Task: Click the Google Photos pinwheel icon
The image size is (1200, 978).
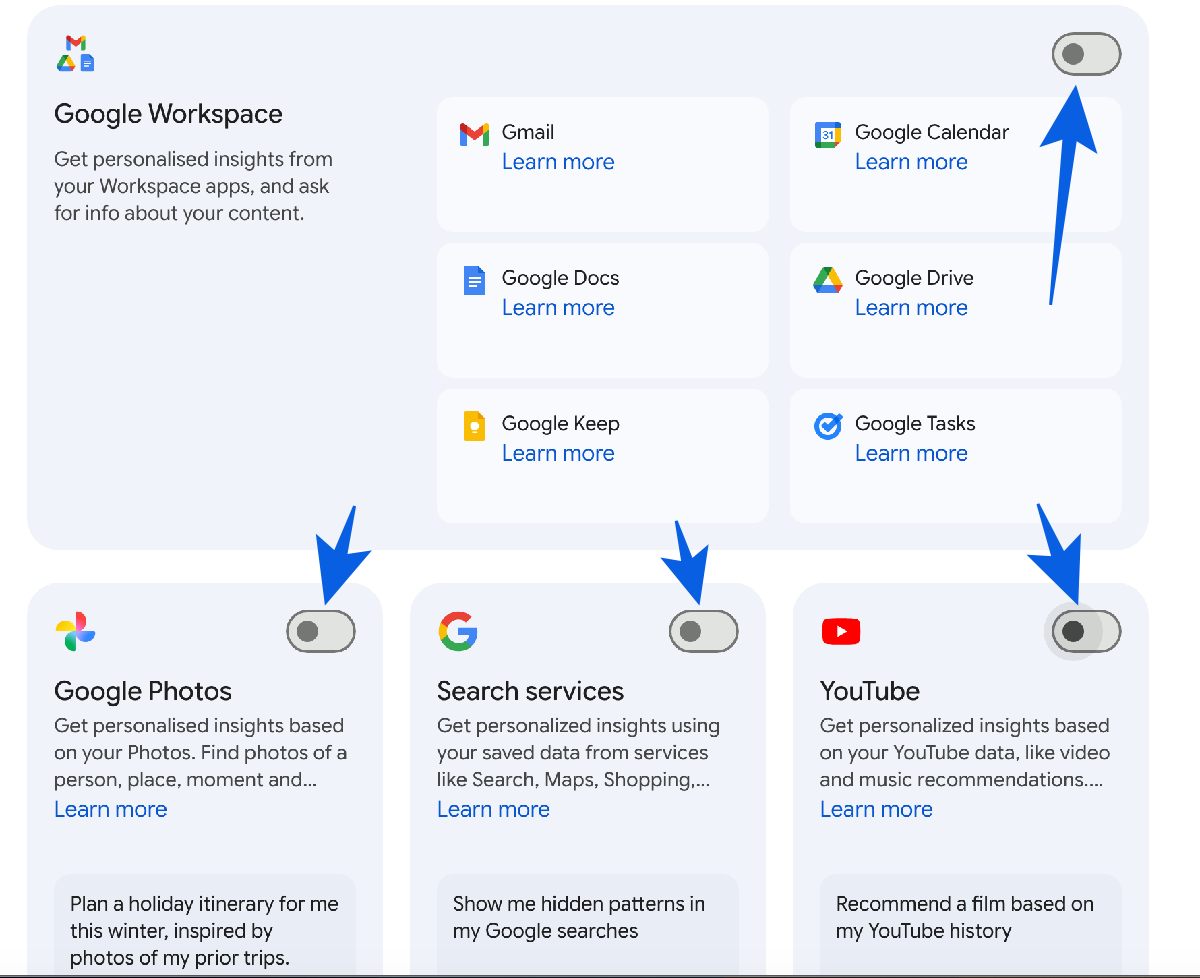Action: click(x=75, y=632)
